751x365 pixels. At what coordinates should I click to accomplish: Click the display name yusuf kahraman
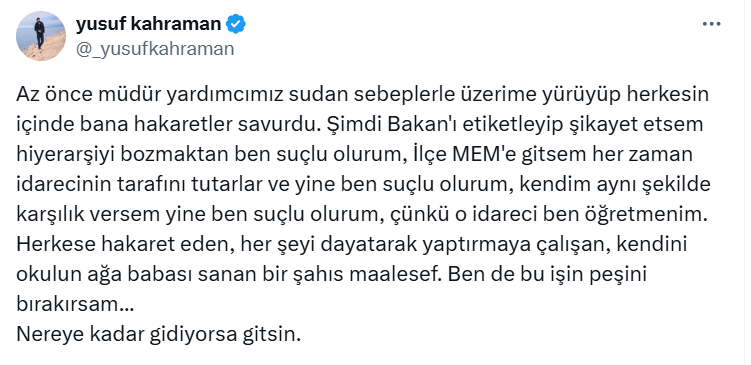pyautogui.click(x=148, y=24)
